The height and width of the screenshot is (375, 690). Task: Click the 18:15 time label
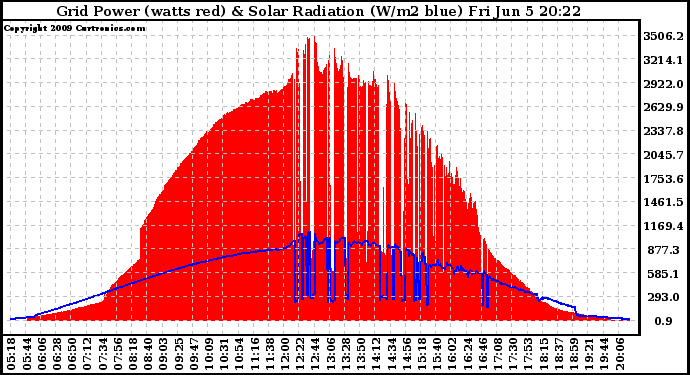(543, 354)
